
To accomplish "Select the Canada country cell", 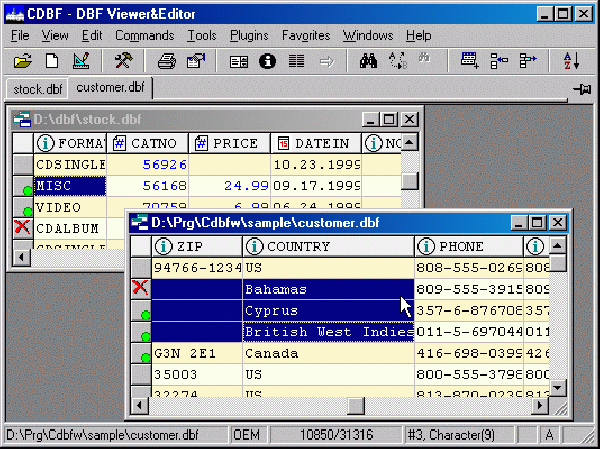I will [x=328, y=353].
